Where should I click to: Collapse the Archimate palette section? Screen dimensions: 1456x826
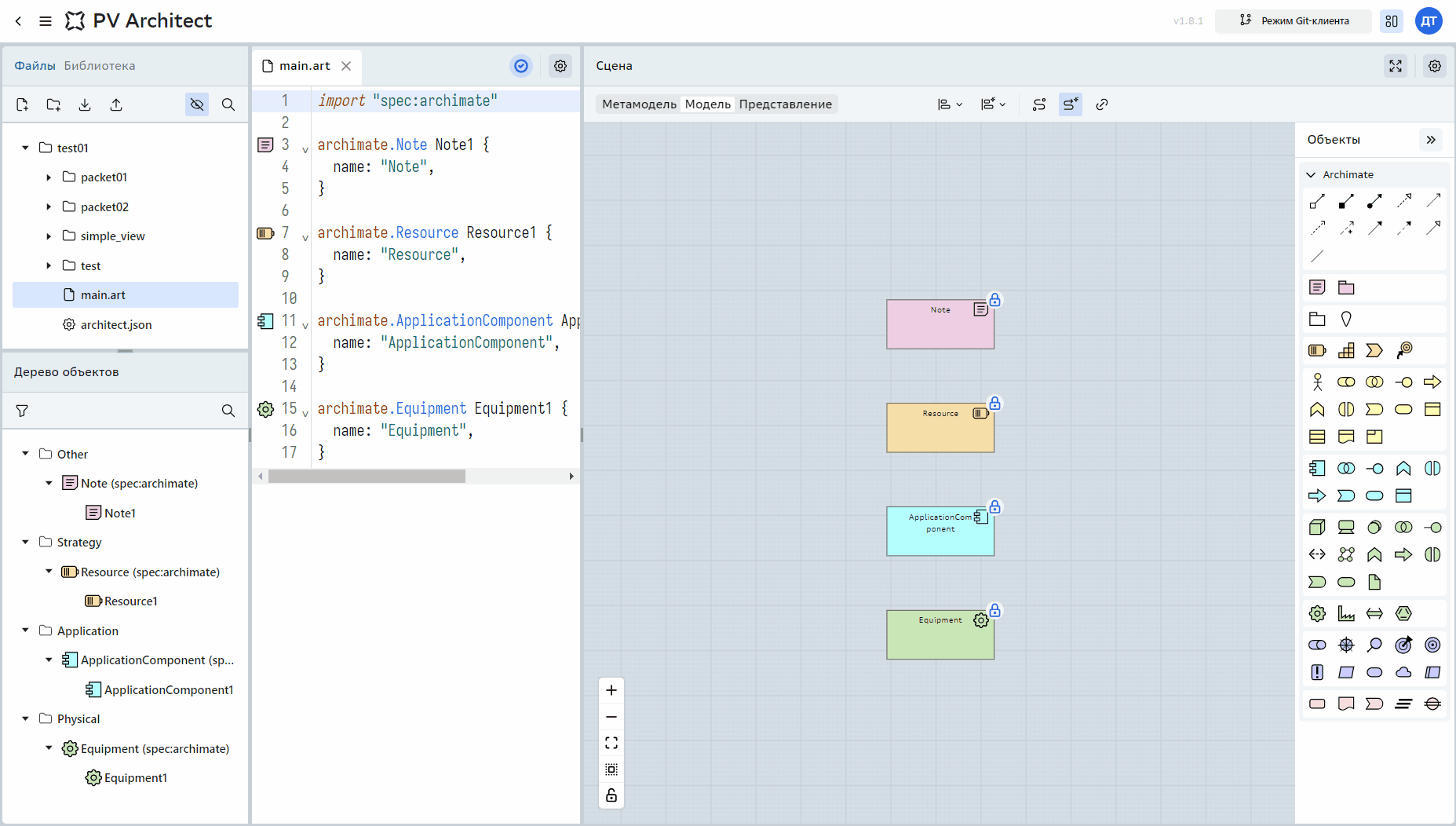point(1311,174)
